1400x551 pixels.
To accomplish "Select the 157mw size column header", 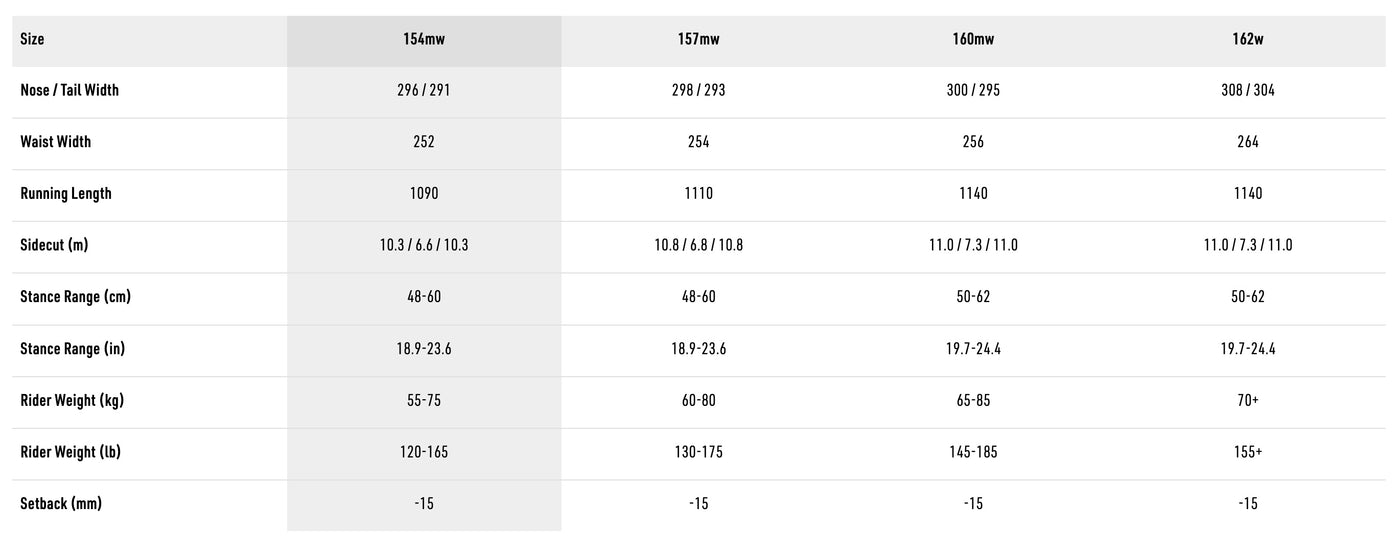I will (699, 40).
